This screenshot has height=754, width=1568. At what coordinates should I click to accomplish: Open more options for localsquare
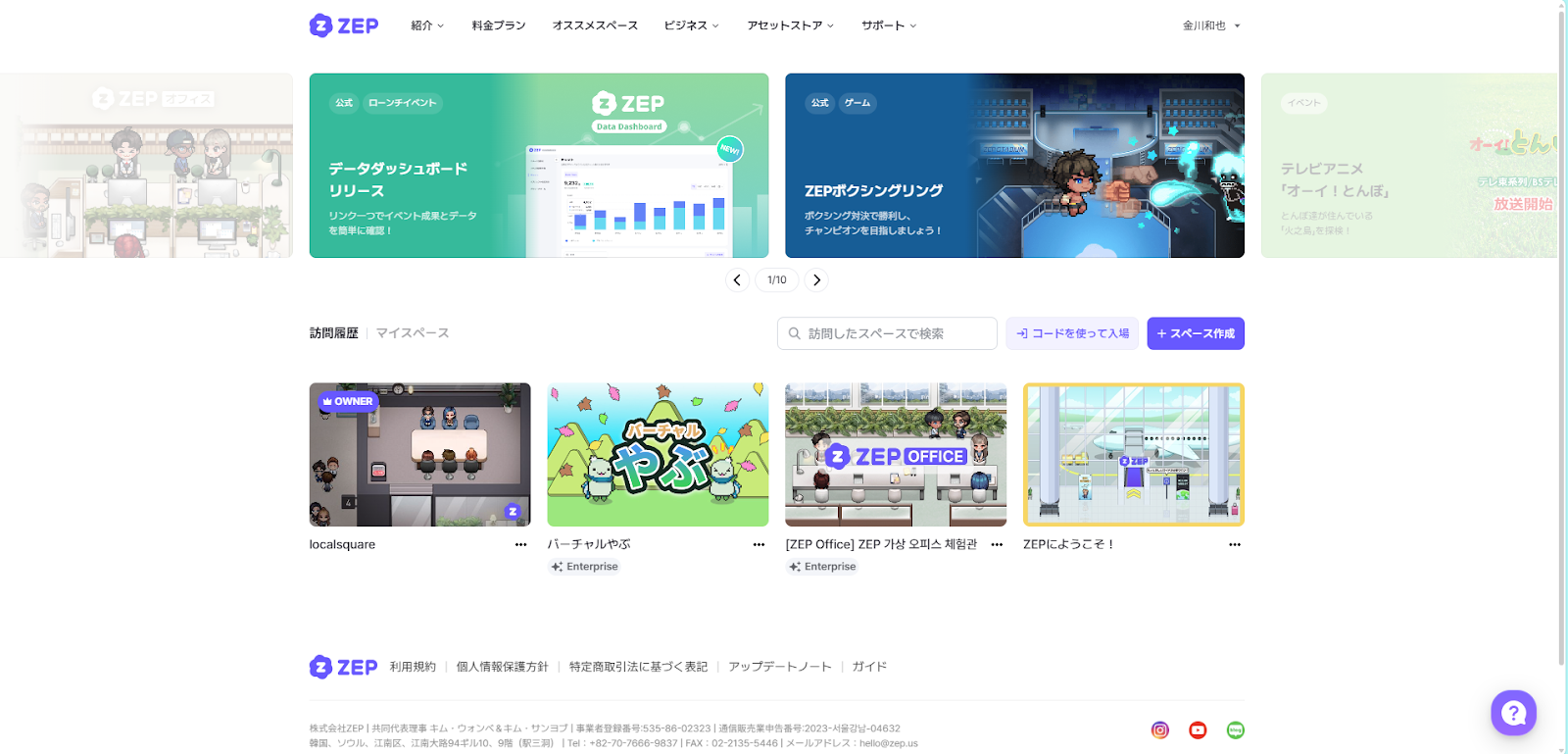click(520, 544)
